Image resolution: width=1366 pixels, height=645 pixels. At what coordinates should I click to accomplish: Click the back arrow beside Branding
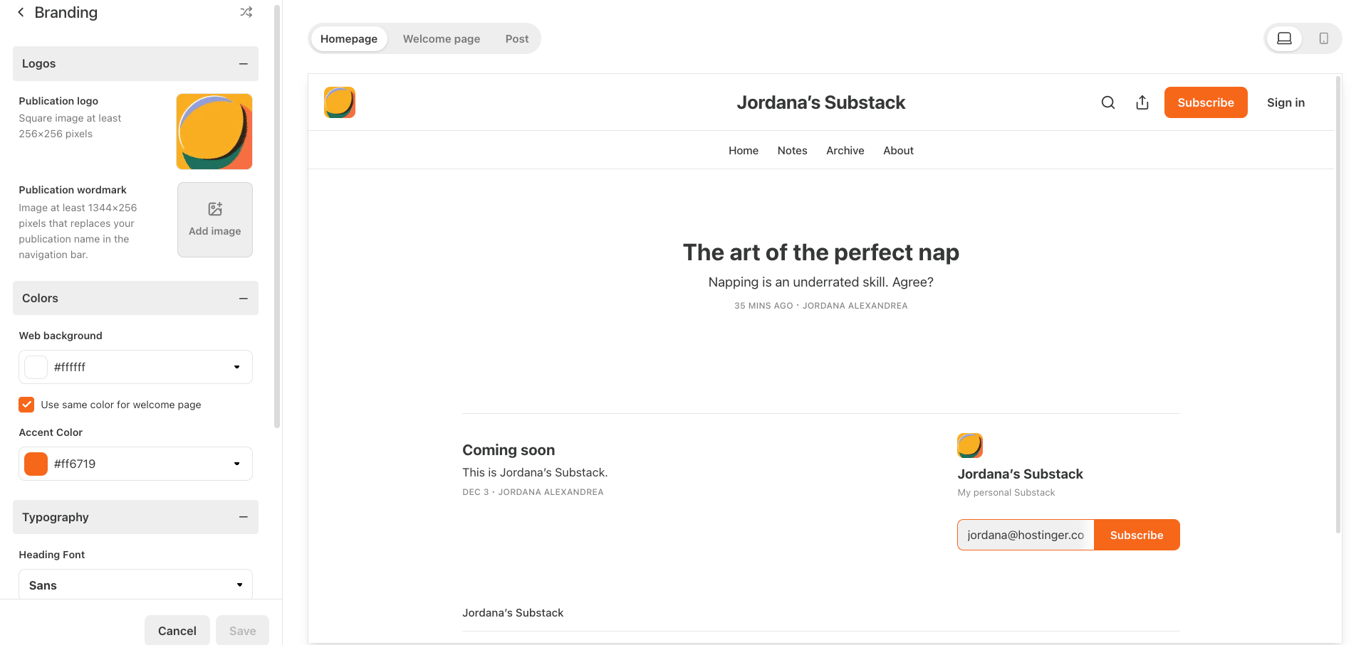pyautogui.click(x=21, y=12)
